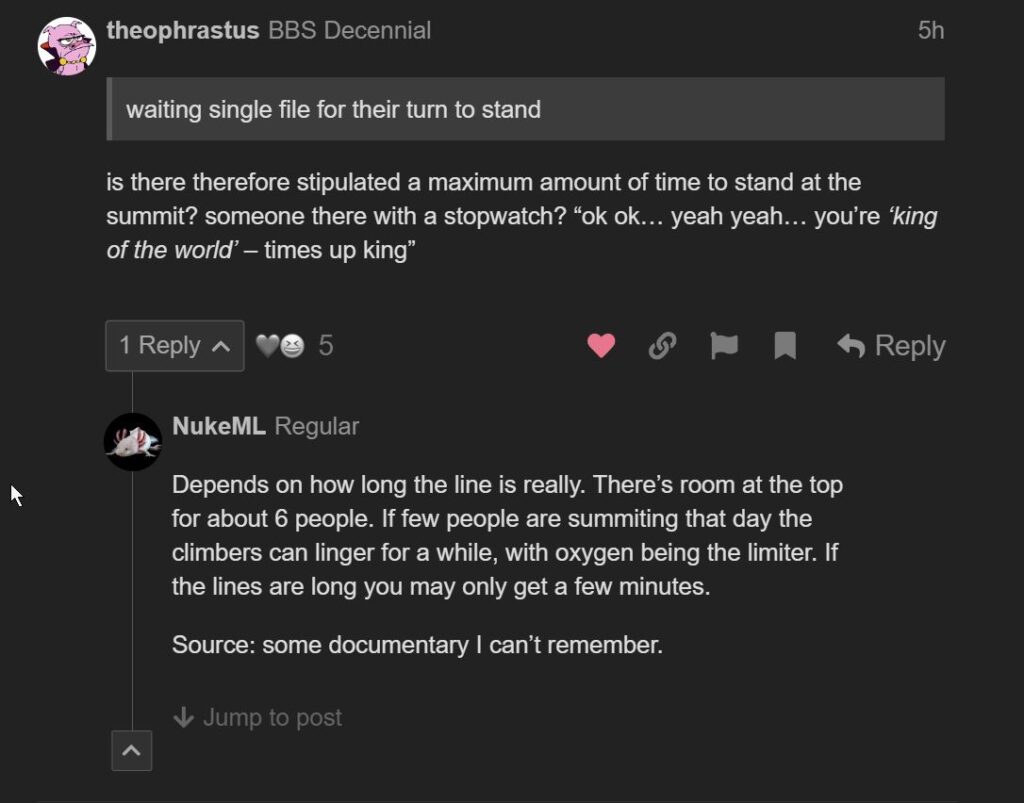Collapse the 1 Reply expander
Image resolution: width=1024 pixels, height=803 pixels.
click(175, 345)
